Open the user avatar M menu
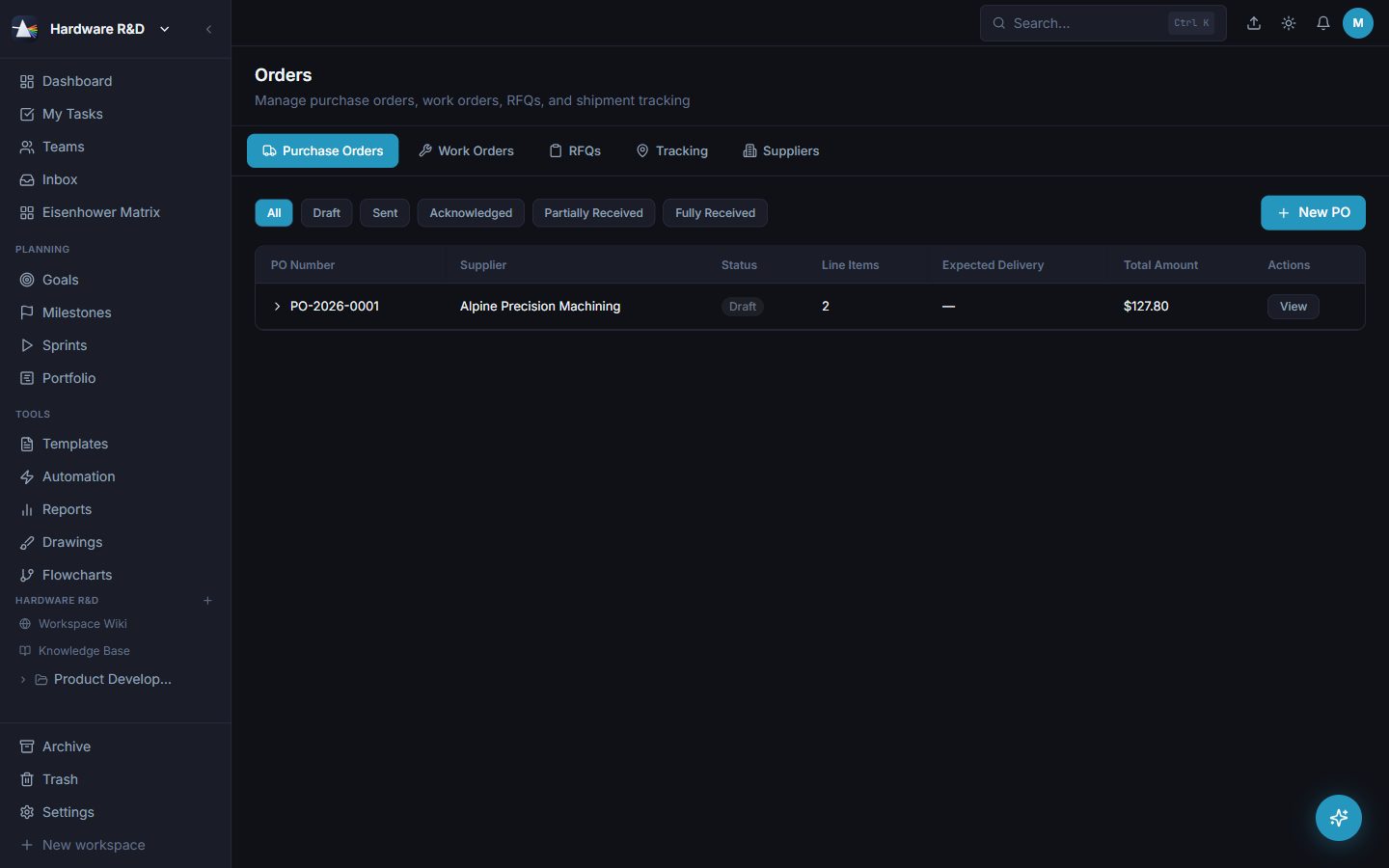 [x=1358, y=23]
